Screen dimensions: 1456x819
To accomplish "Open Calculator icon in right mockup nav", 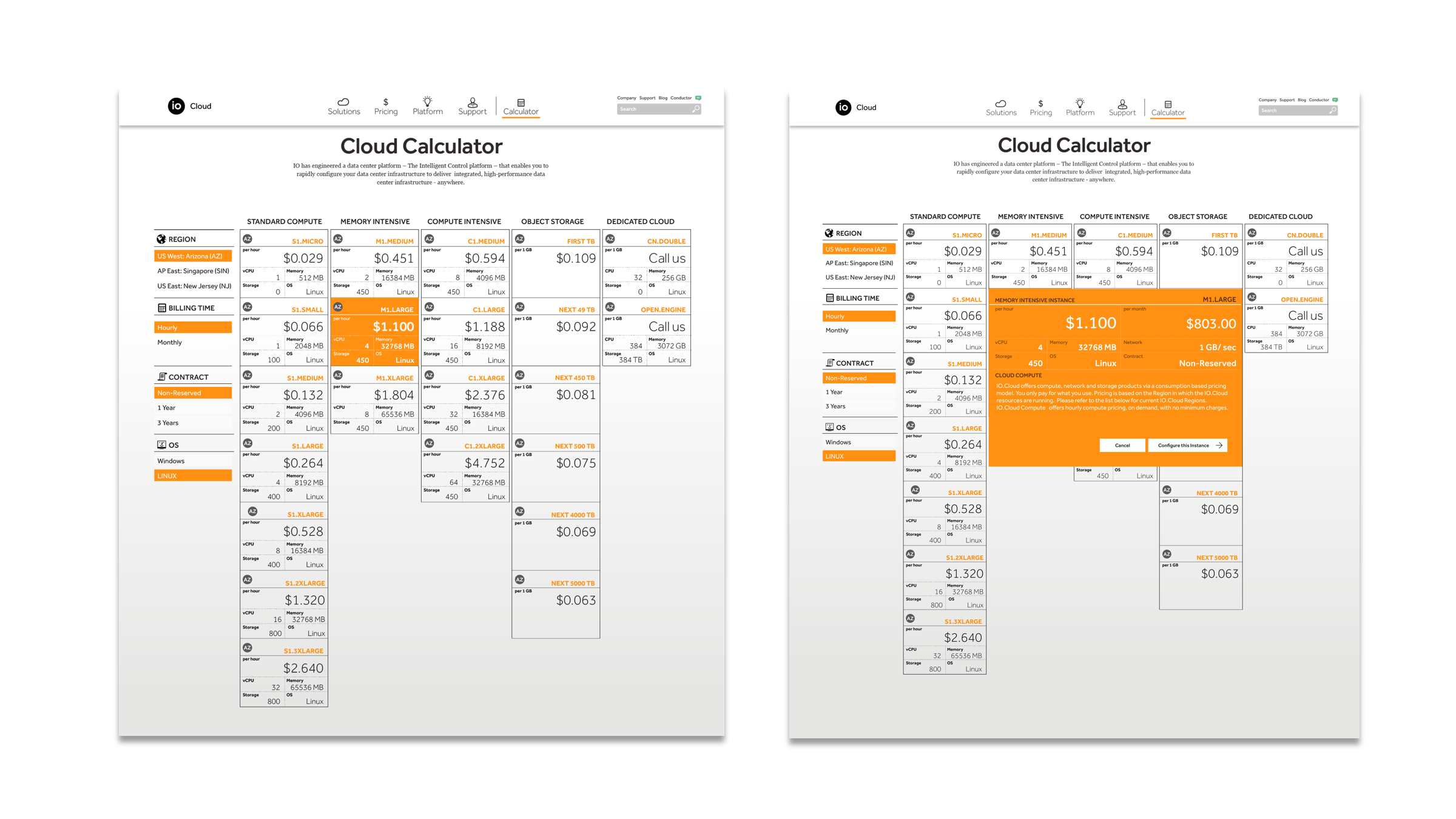I will coord(1168,104).
